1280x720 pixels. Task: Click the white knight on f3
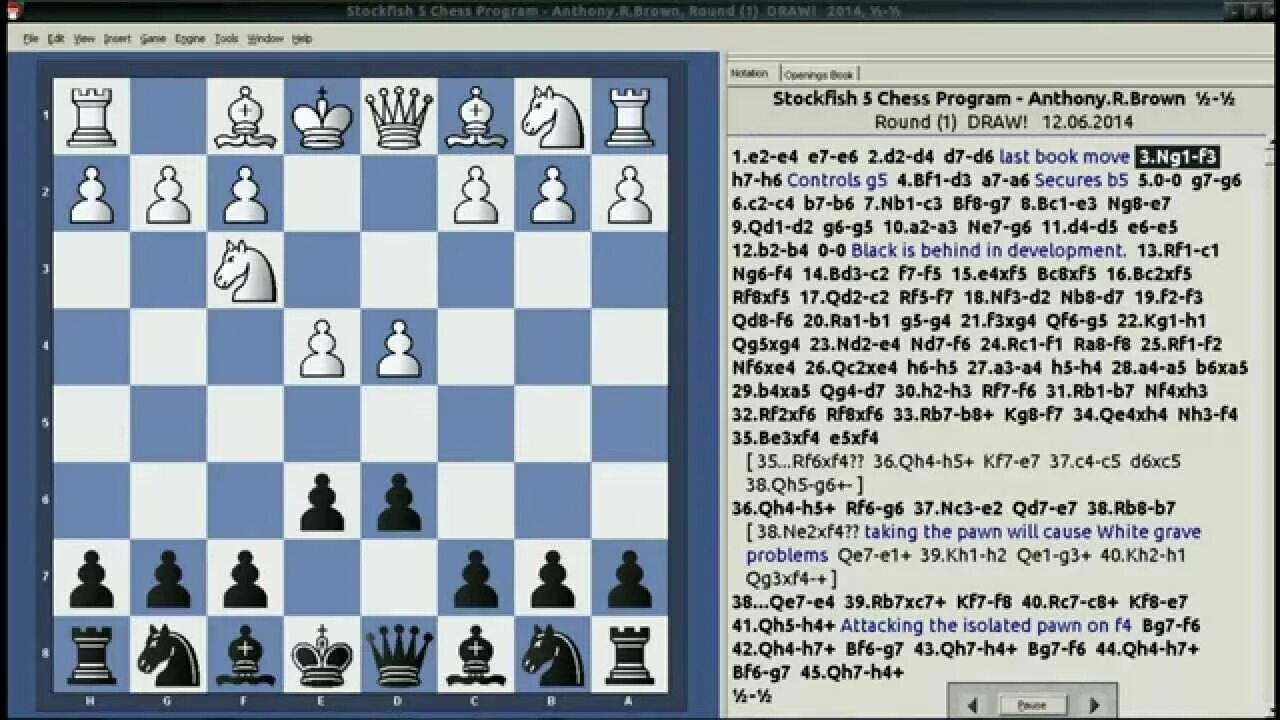click(x=245, y=270)
